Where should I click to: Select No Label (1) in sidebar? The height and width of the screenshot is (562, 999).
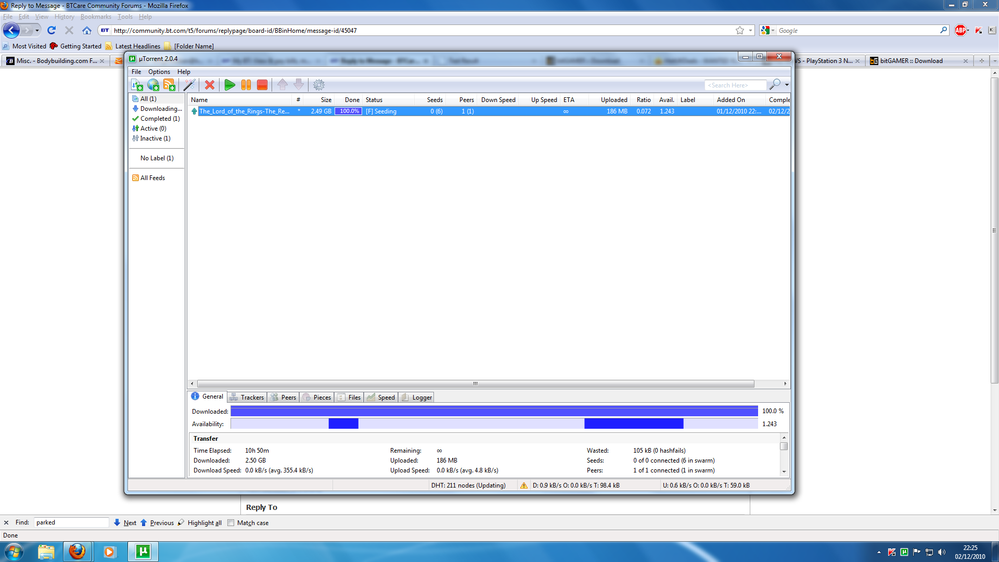(x=157, y=158)
